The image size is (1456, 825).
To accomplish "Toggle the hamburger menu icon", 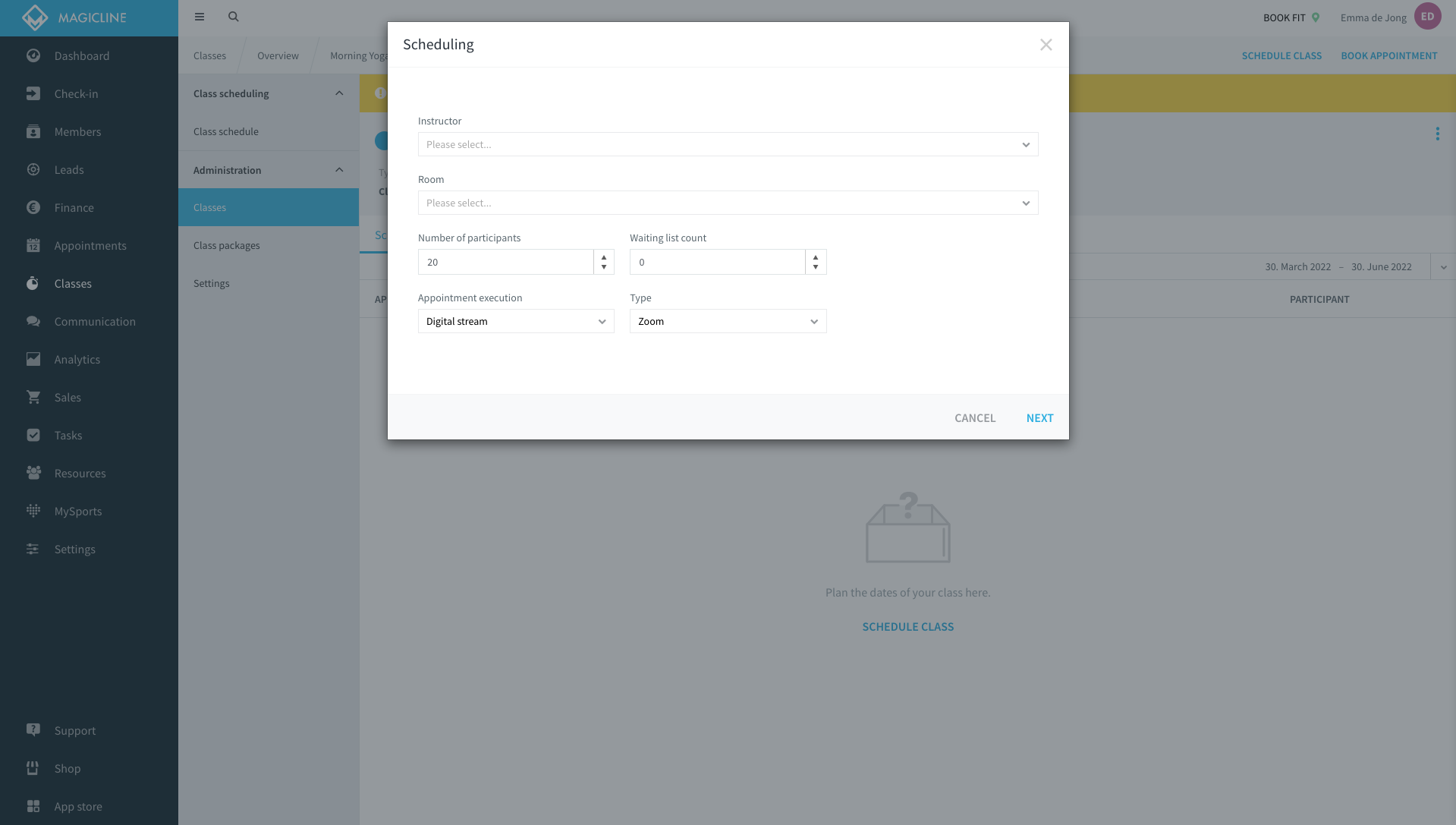I will point(200,17).
